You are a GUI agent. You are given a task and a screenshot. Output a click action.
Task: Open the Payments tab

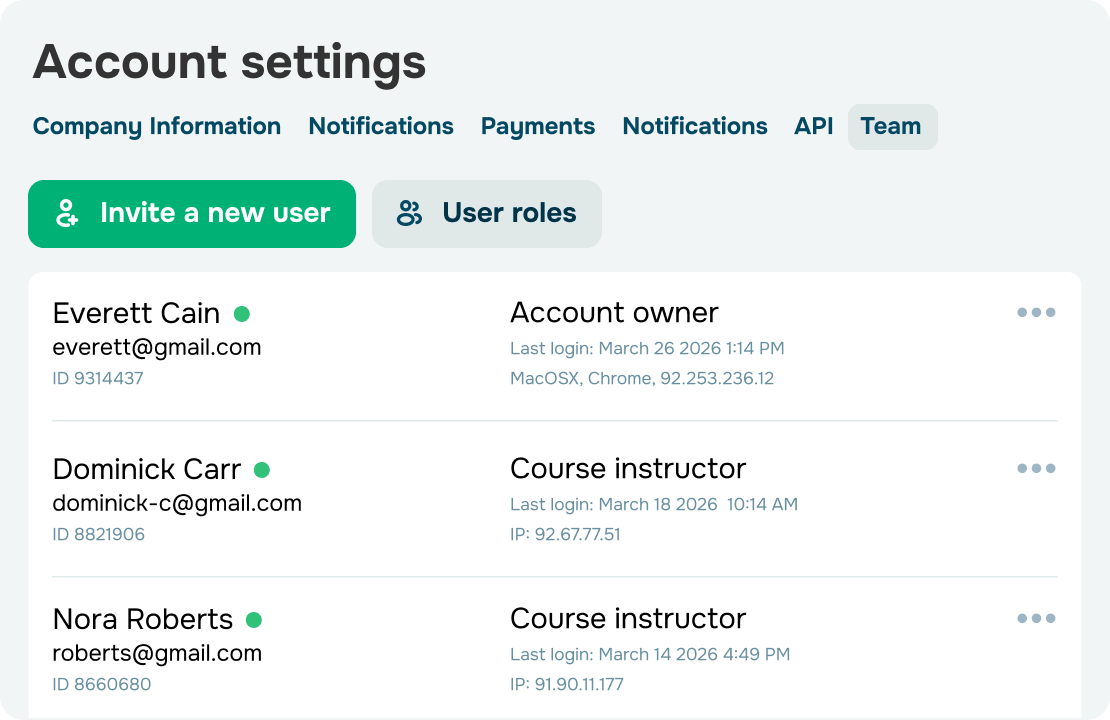[x=537, y=126]
